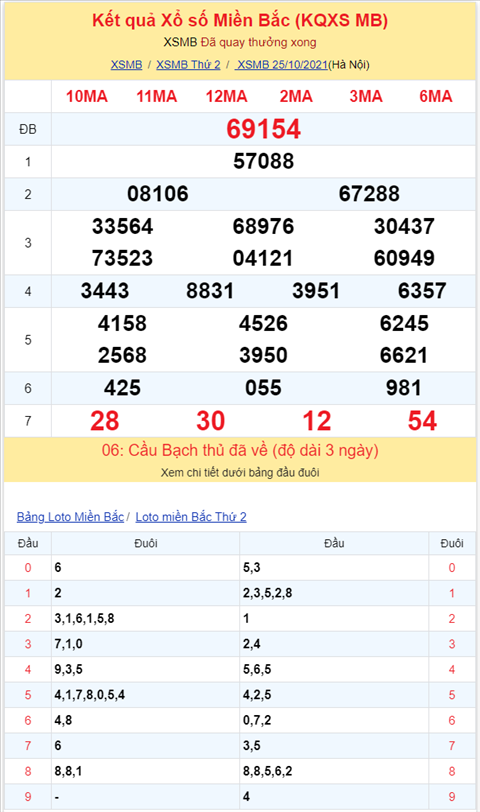The image size is (480, 812).
Task: Select third prize number 73523
Action: 122,258
